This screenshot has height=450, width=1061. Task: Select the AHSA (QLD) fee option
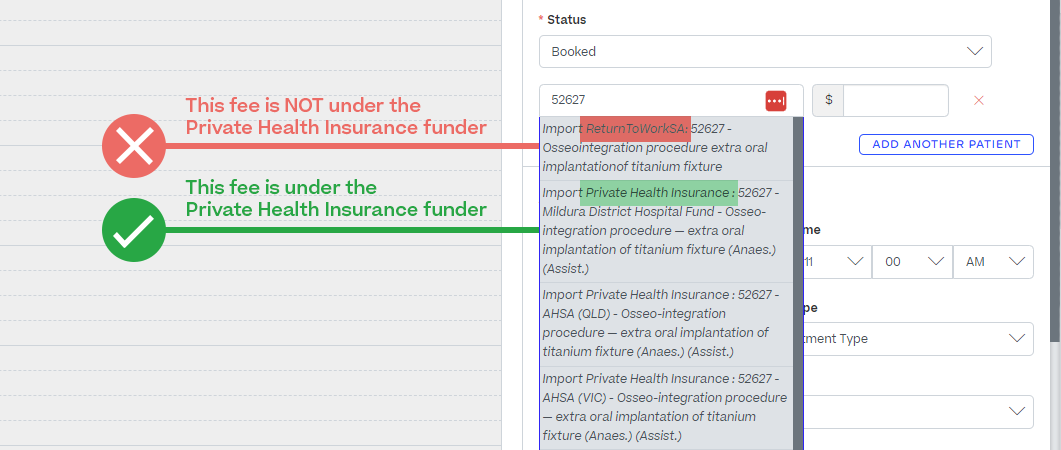coord(665,323)
